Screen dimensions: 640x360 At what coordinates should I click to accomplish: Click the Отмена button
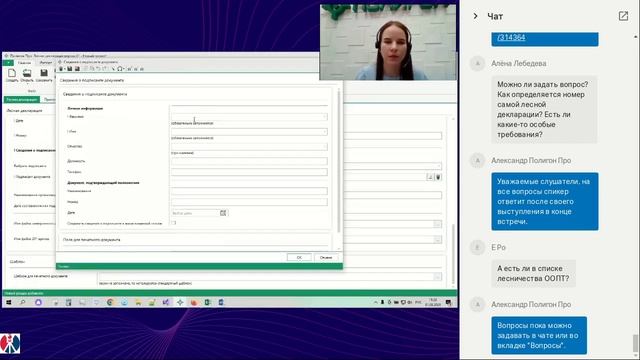click(326, 258)
